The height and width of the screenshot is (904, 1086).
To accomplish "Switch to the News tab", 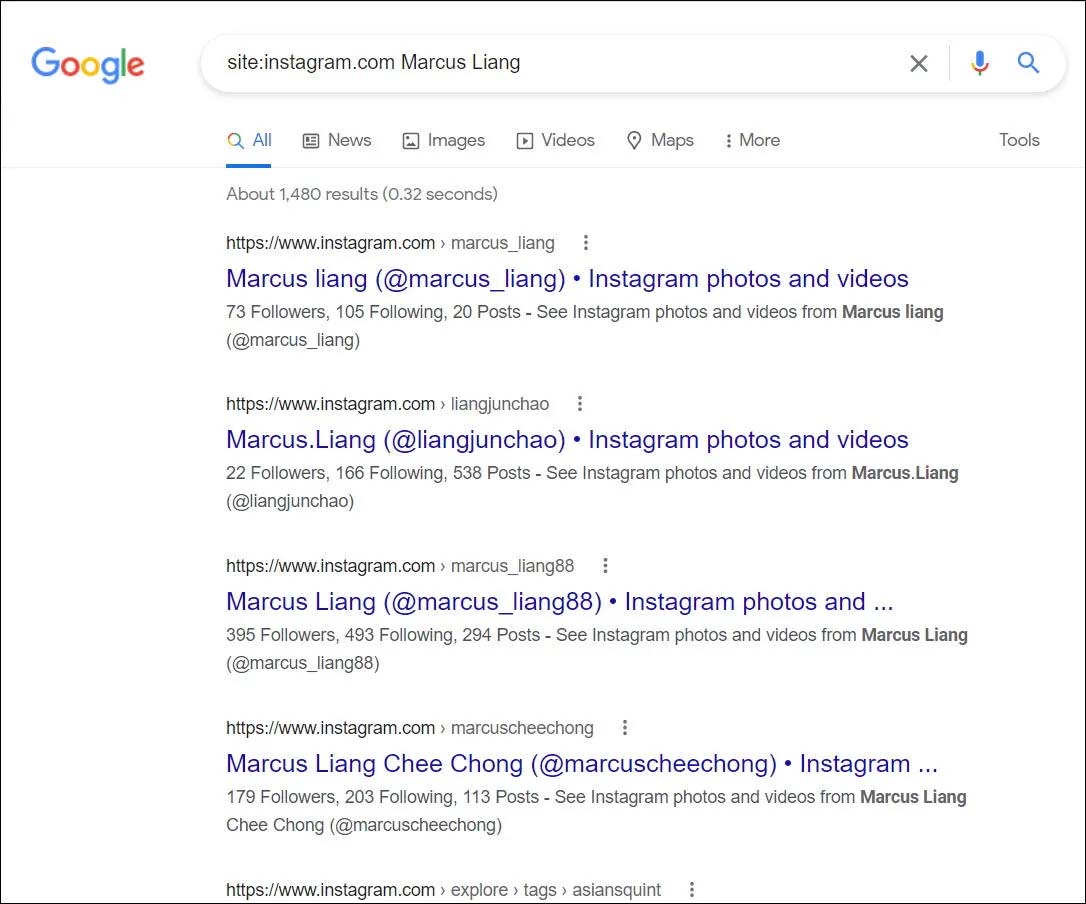I will coord(337,141).
